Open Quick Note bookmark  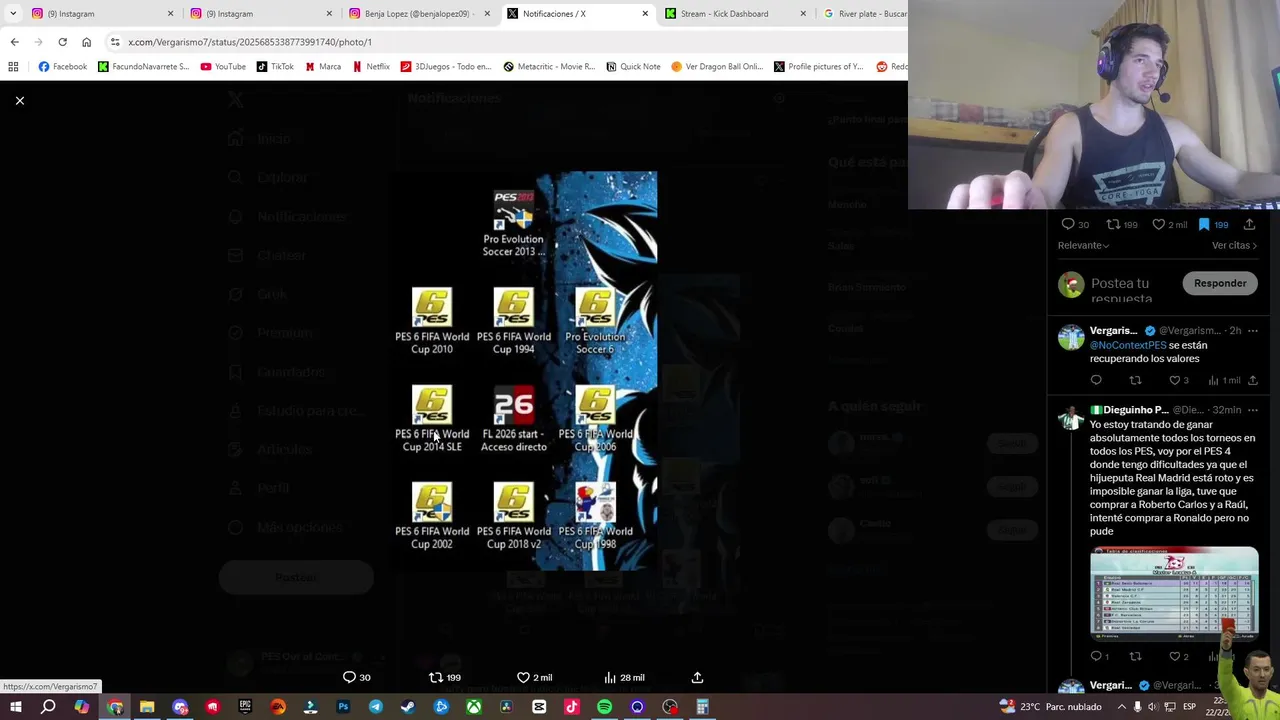pyautogui.click(x=633, y=67)
